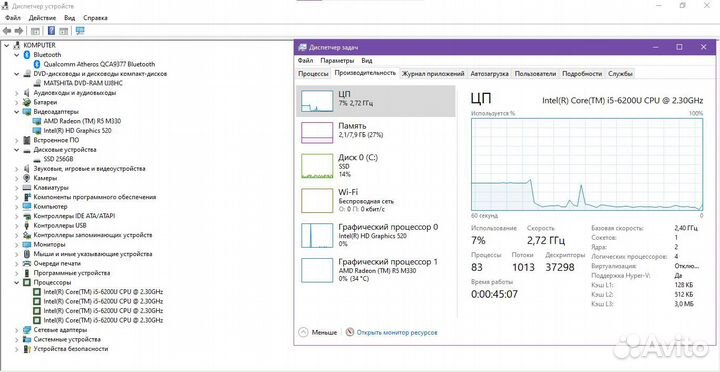720x372 pixels.
Task: Select the Контроллеры запоминающих устройств tree item
Action: pos(93,235)
